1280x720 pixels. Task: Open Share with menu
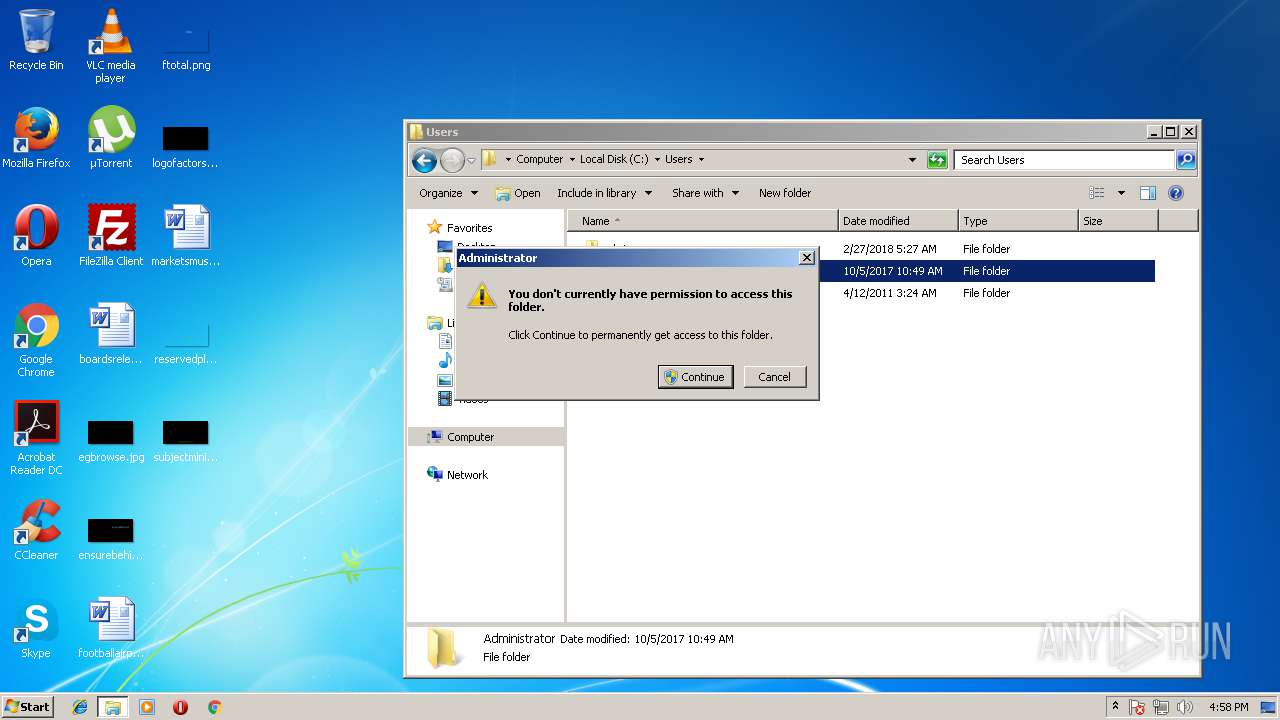pos(706,193)
